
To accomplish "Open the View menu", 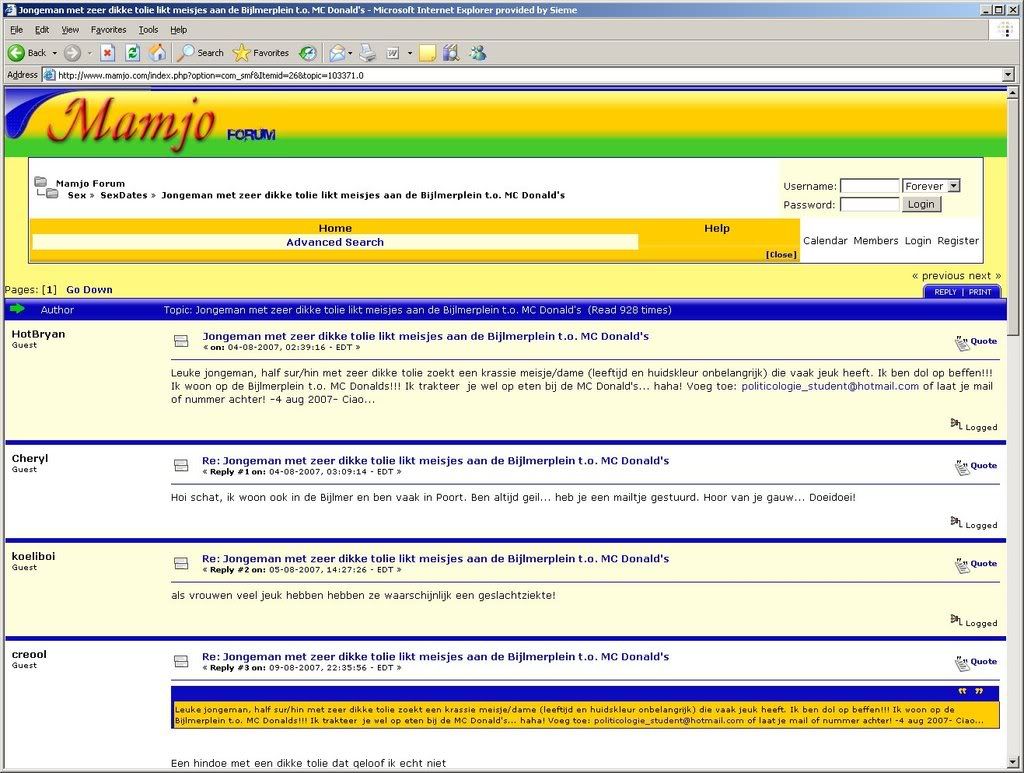I will [70, 29].
